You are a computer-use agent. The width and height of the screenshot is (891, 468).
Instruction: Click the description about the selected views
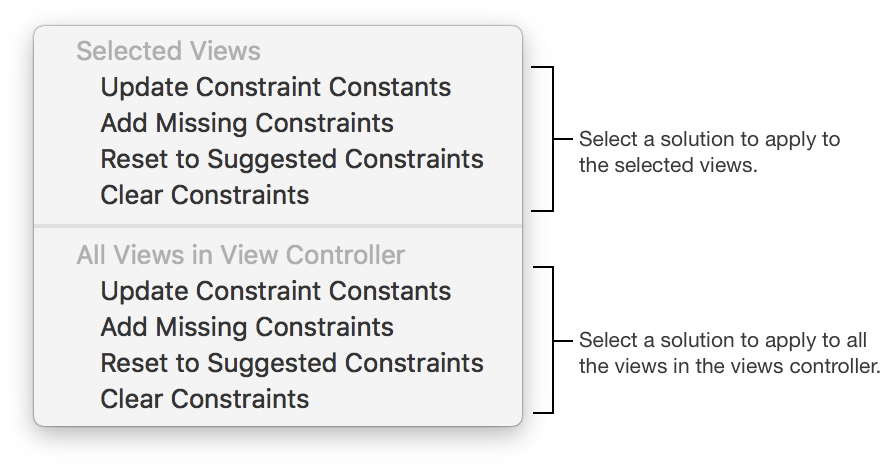click(x=709, y=152)
